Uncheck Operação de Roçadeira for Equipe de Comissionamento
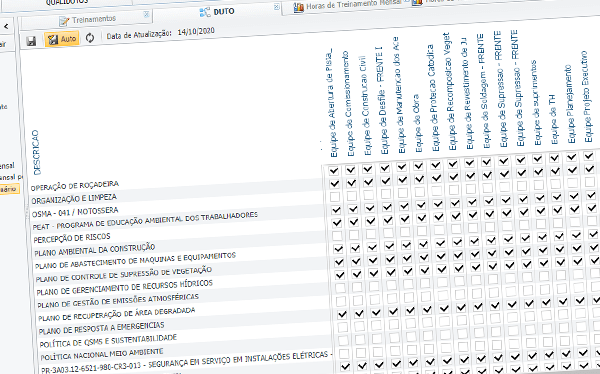Viewport: 600px width, 374px height. (x=351, y=170)
